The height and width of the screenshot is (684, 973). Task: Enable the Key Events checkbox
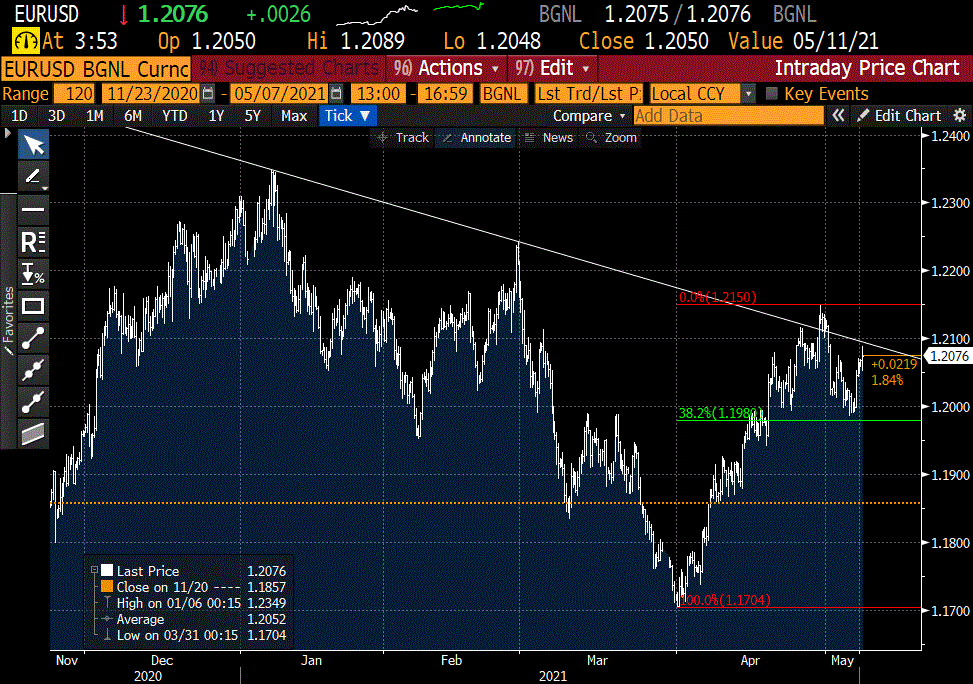[x=771, y=93]
